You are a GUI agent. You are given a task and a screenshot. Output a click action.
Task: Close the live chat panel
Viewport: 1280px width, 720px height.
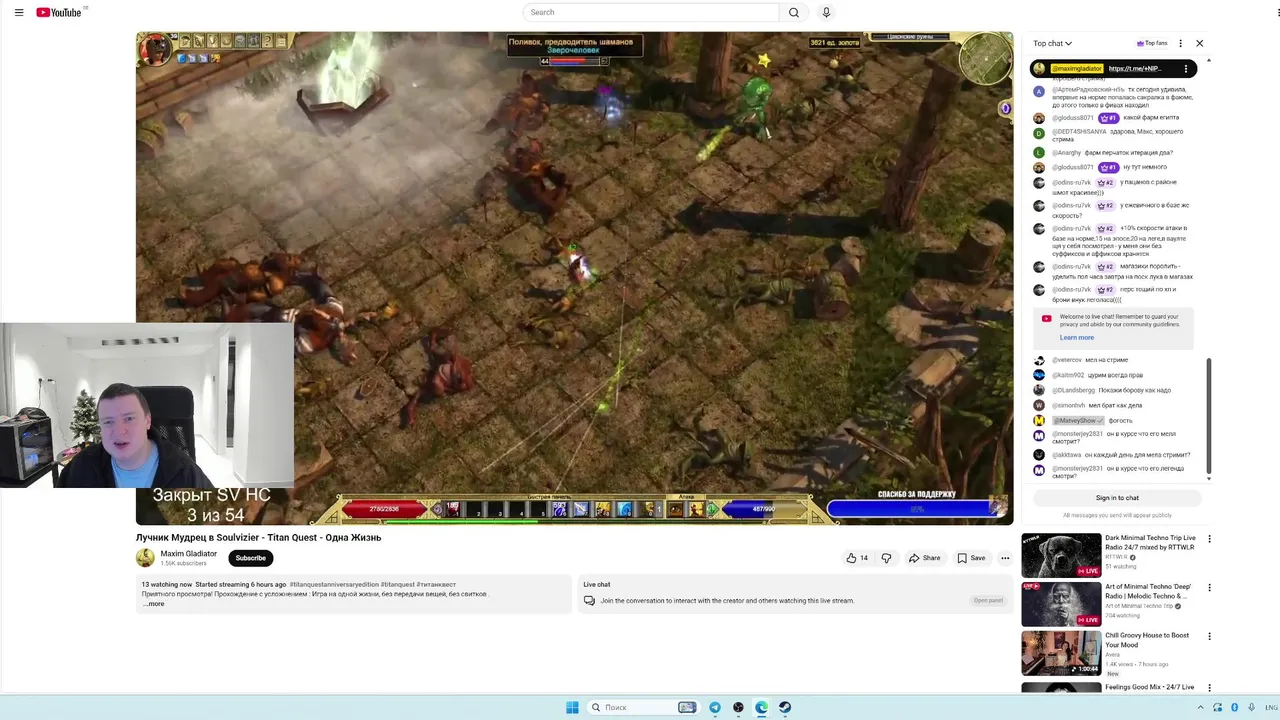1200,43
